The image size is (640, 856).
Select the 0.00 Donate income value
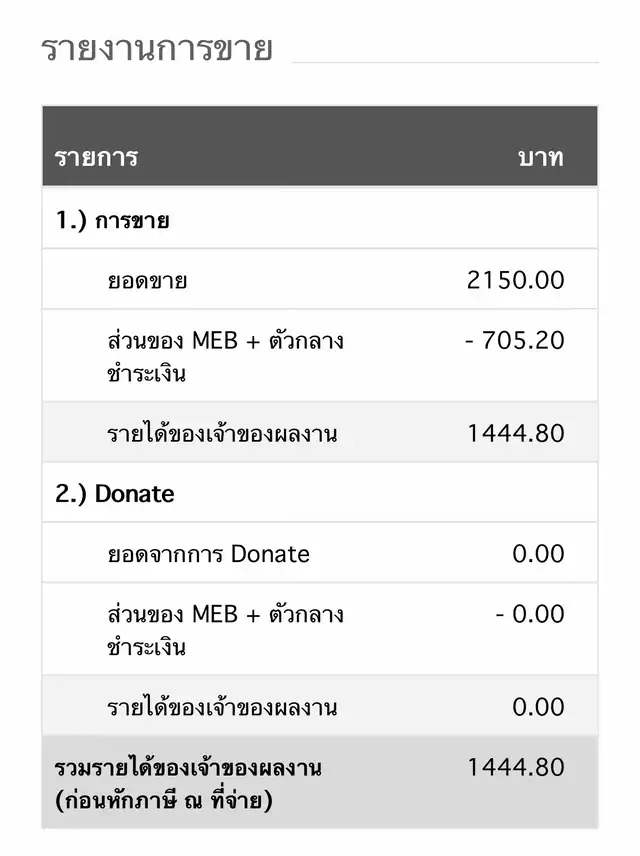coord(538,707)
